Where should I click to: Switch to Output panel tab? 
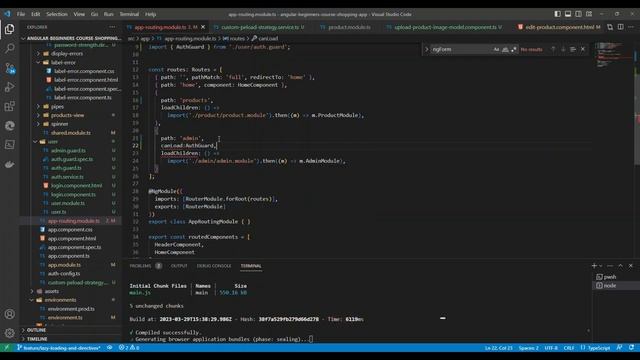pos(179,266)
